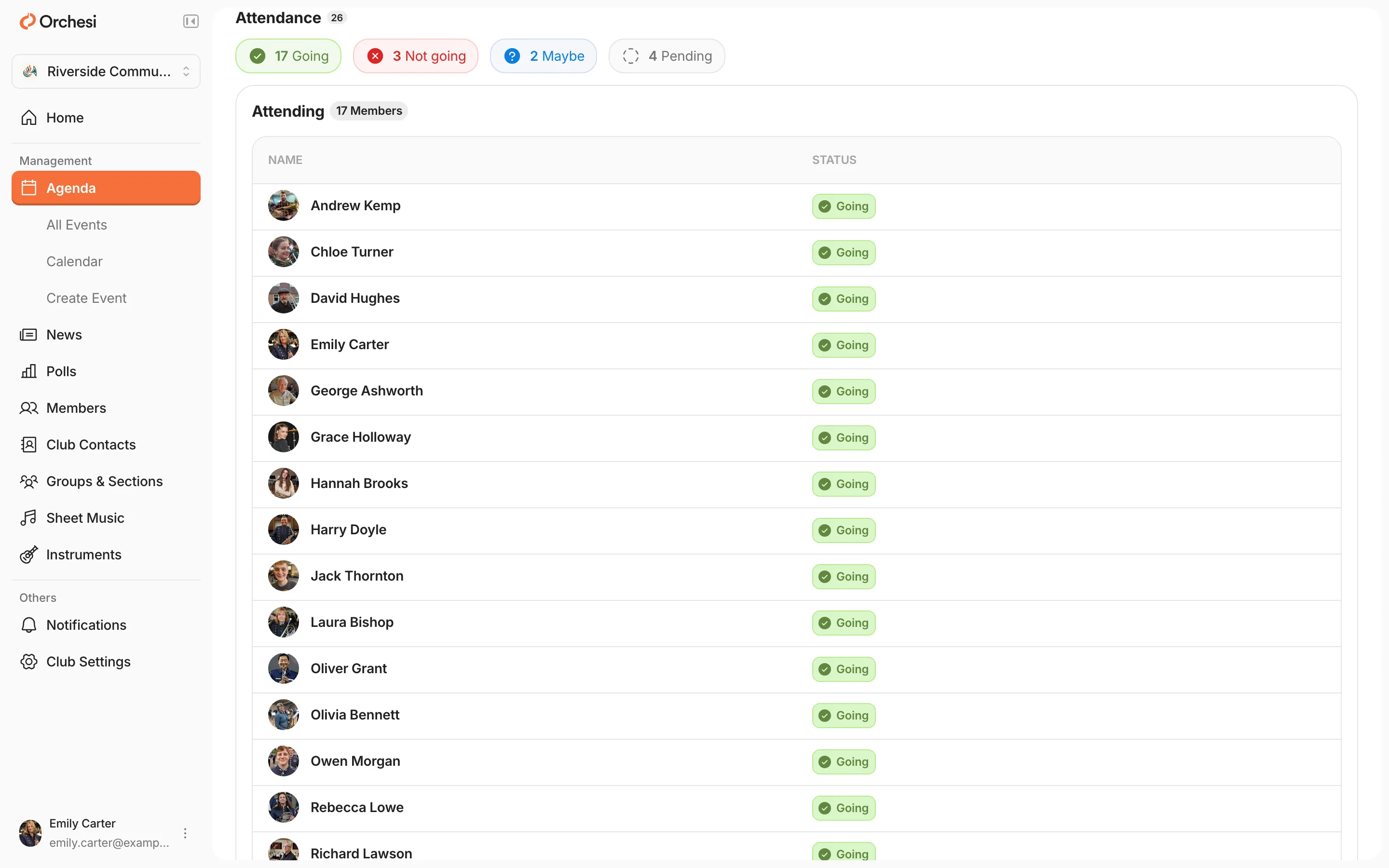Open All Events submenu link

pos(77,224)
